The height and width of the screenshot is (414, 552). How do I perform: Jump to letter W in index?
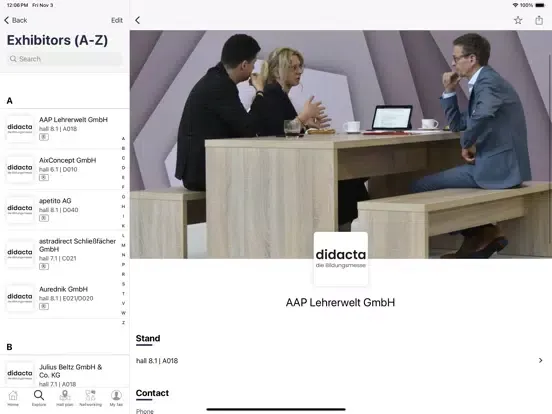pos(123,313)
